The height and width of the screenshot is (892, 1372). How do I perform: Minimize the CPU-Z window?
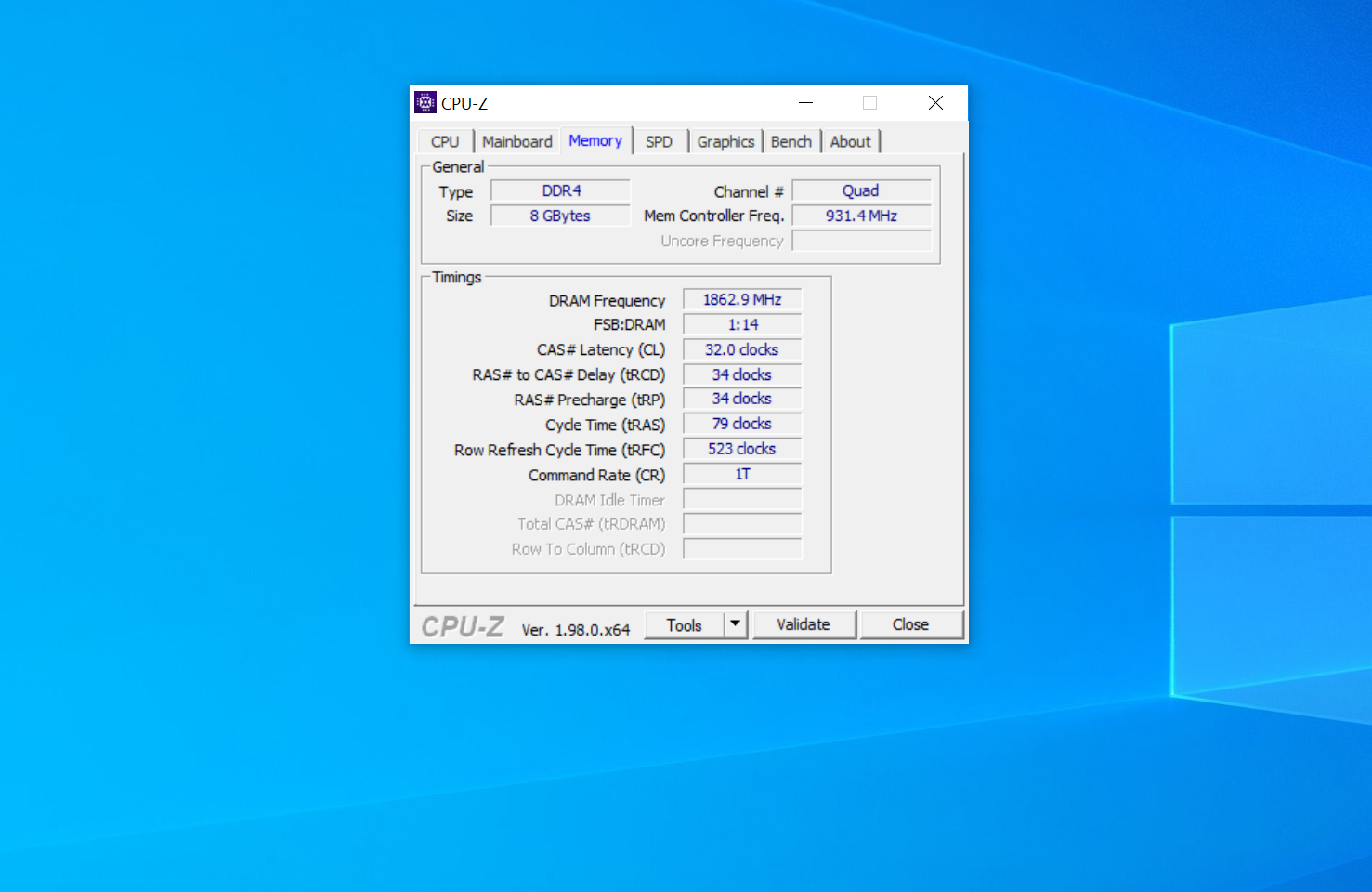(x=806, y=103)
